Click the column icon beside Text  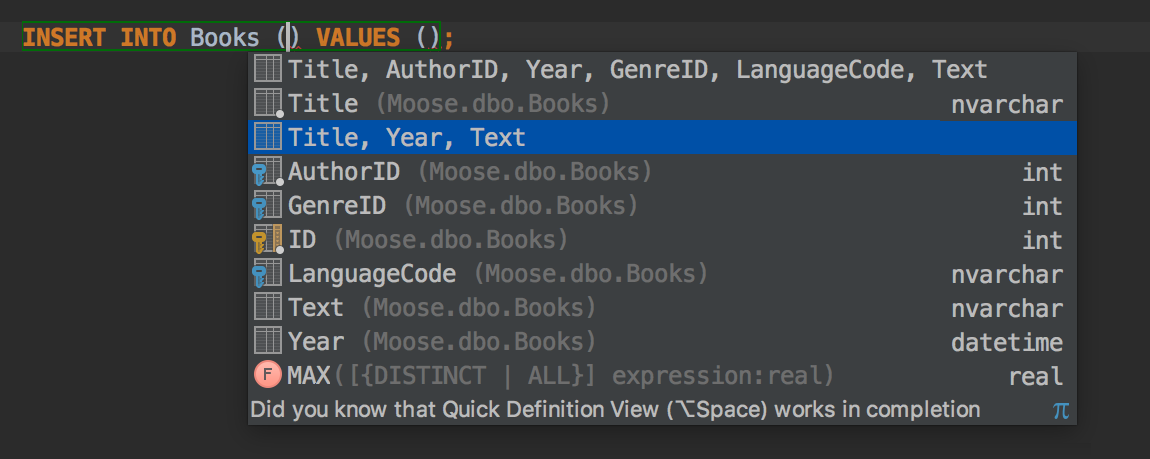tap(268, 307)
